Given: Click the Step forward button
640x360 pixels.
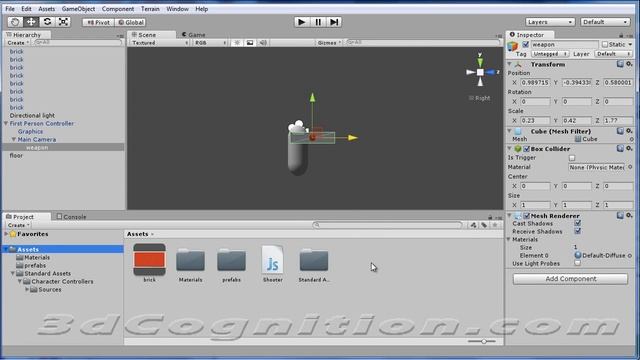Looking at the screenshot, I should coord(334,22).
